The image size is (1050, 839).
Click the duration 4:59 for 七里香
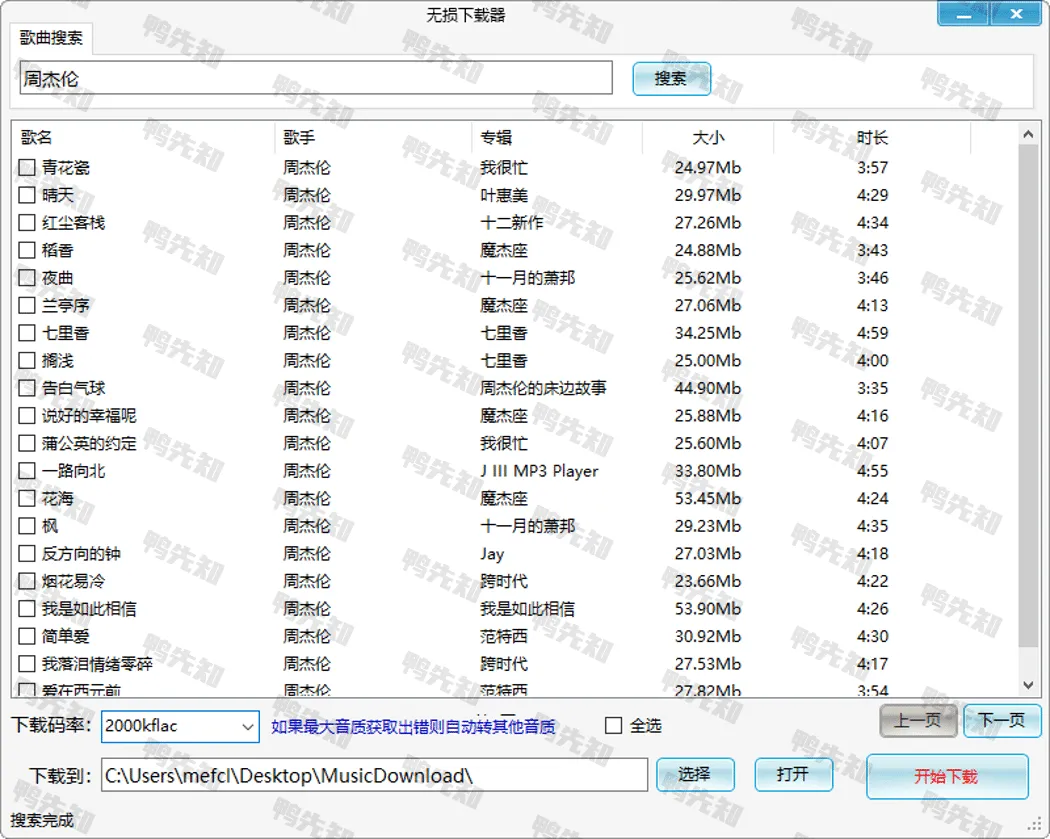(873, 333)
